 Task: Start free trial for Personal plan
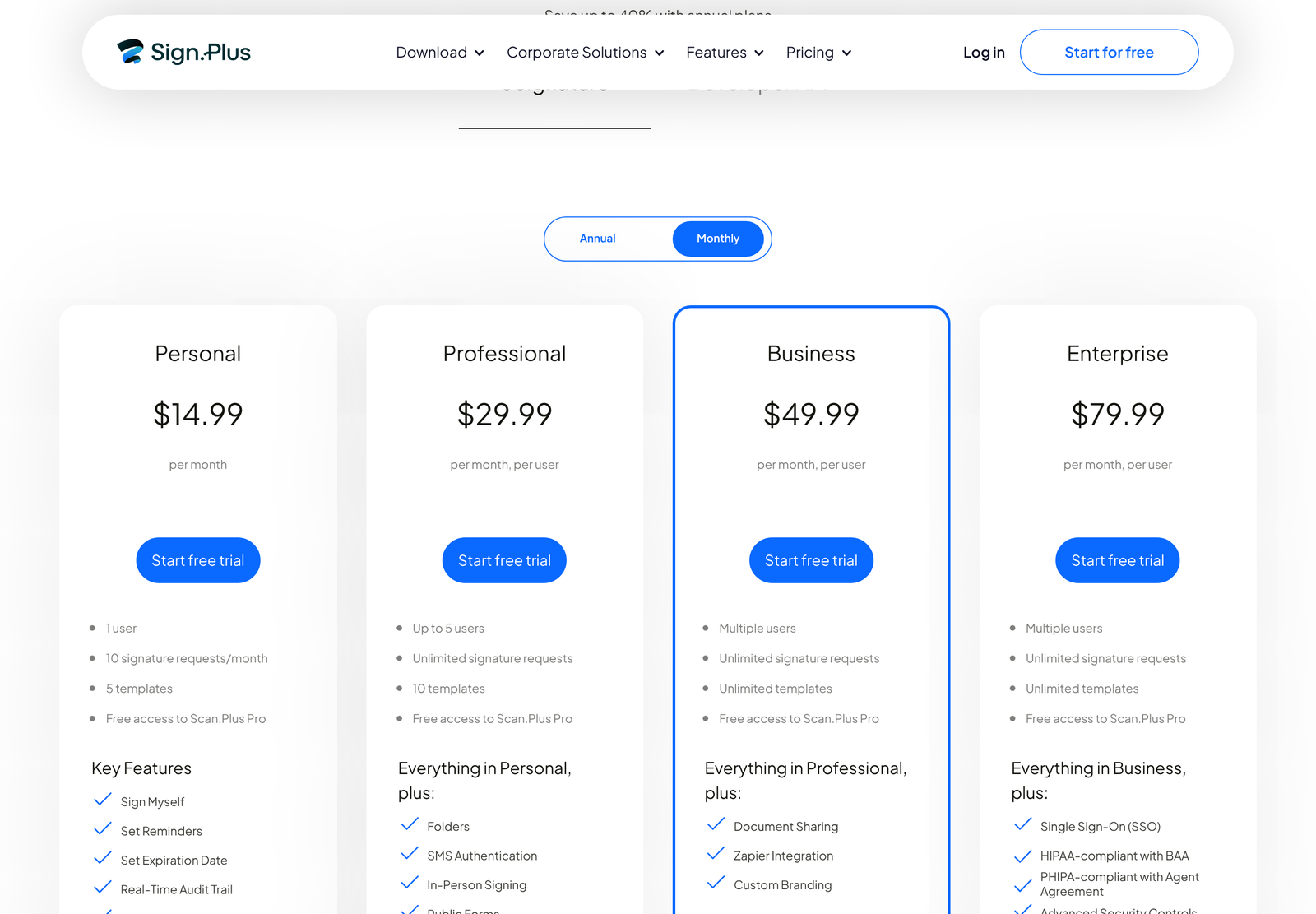point(198,560)
